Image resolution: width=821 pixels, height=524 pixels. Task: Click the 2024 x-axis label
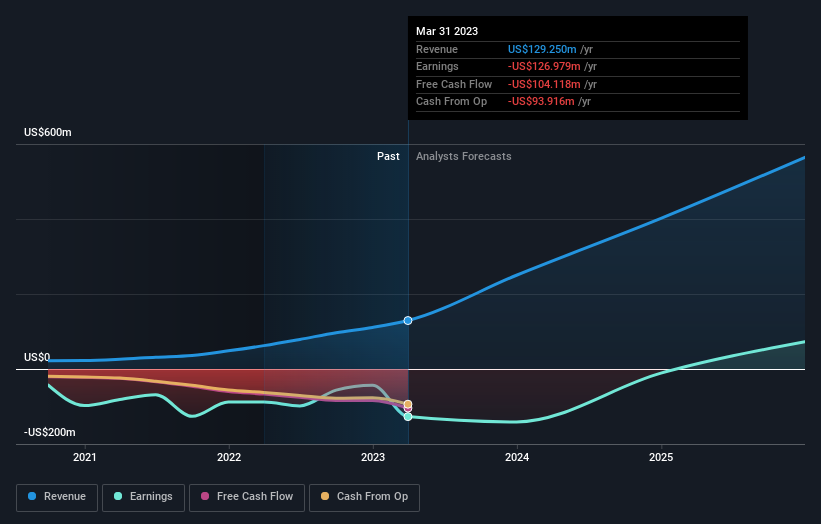(x=517, y=458)
